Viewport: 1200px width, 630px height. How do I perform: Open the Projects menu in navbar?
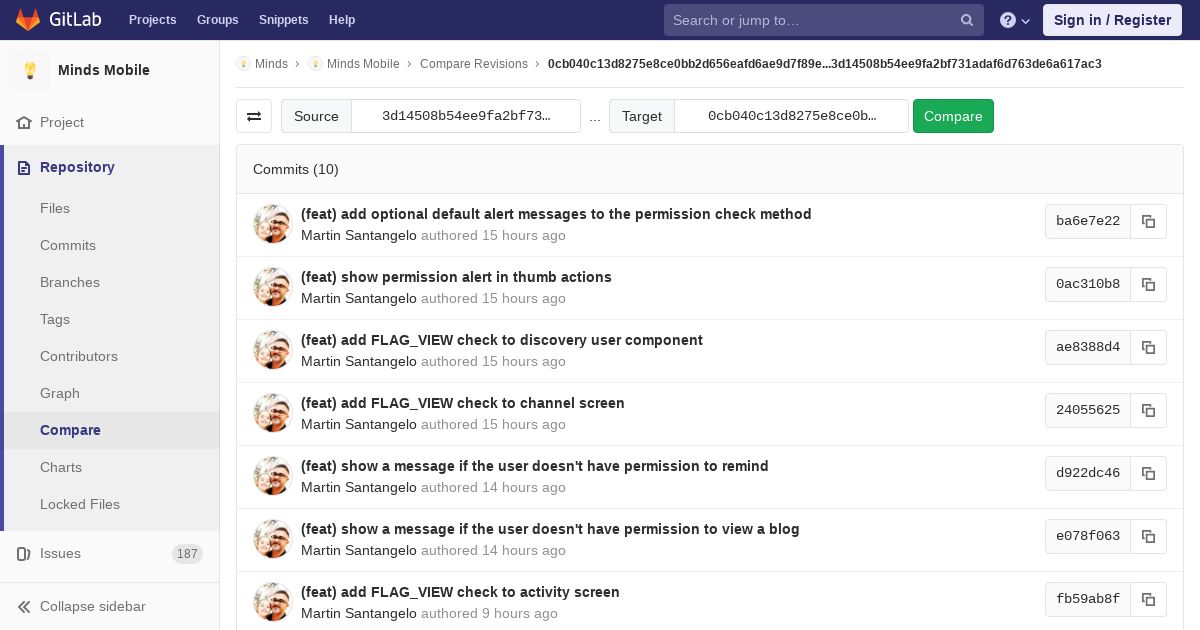pyautogui.click(x=152, y=20)
